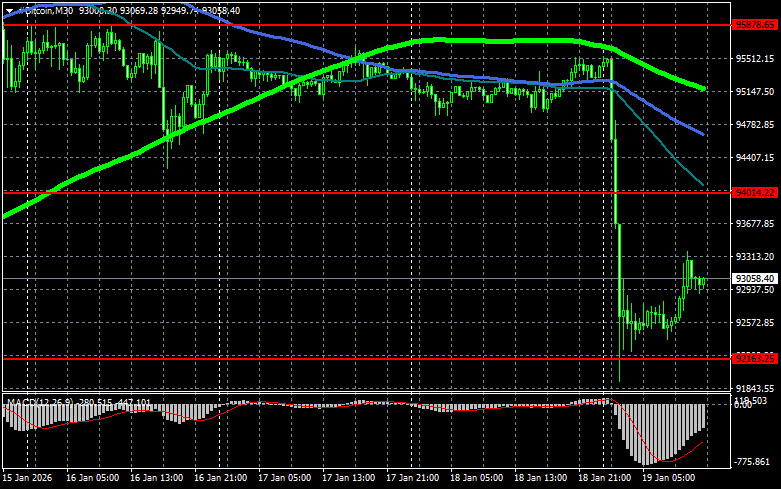Click the 18 Jan 21:00 time label
Viewport: 781px width, 489px height.
click(x=605, y=478)
